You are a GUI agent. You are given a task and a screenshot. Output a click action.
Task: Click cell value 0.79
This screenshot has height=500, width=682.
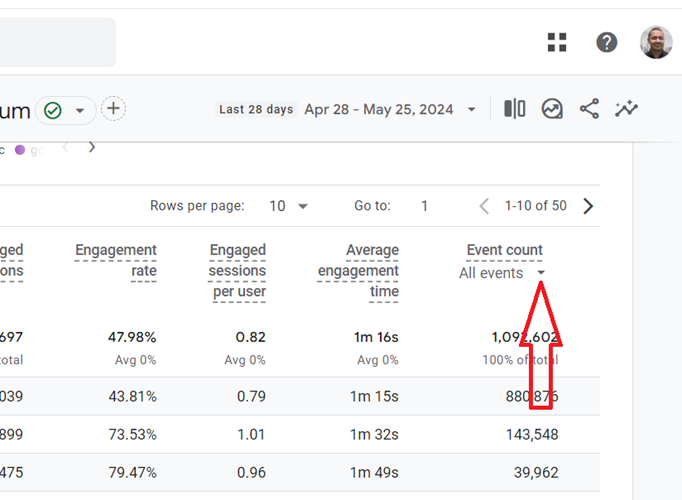(x=251, y=397)
